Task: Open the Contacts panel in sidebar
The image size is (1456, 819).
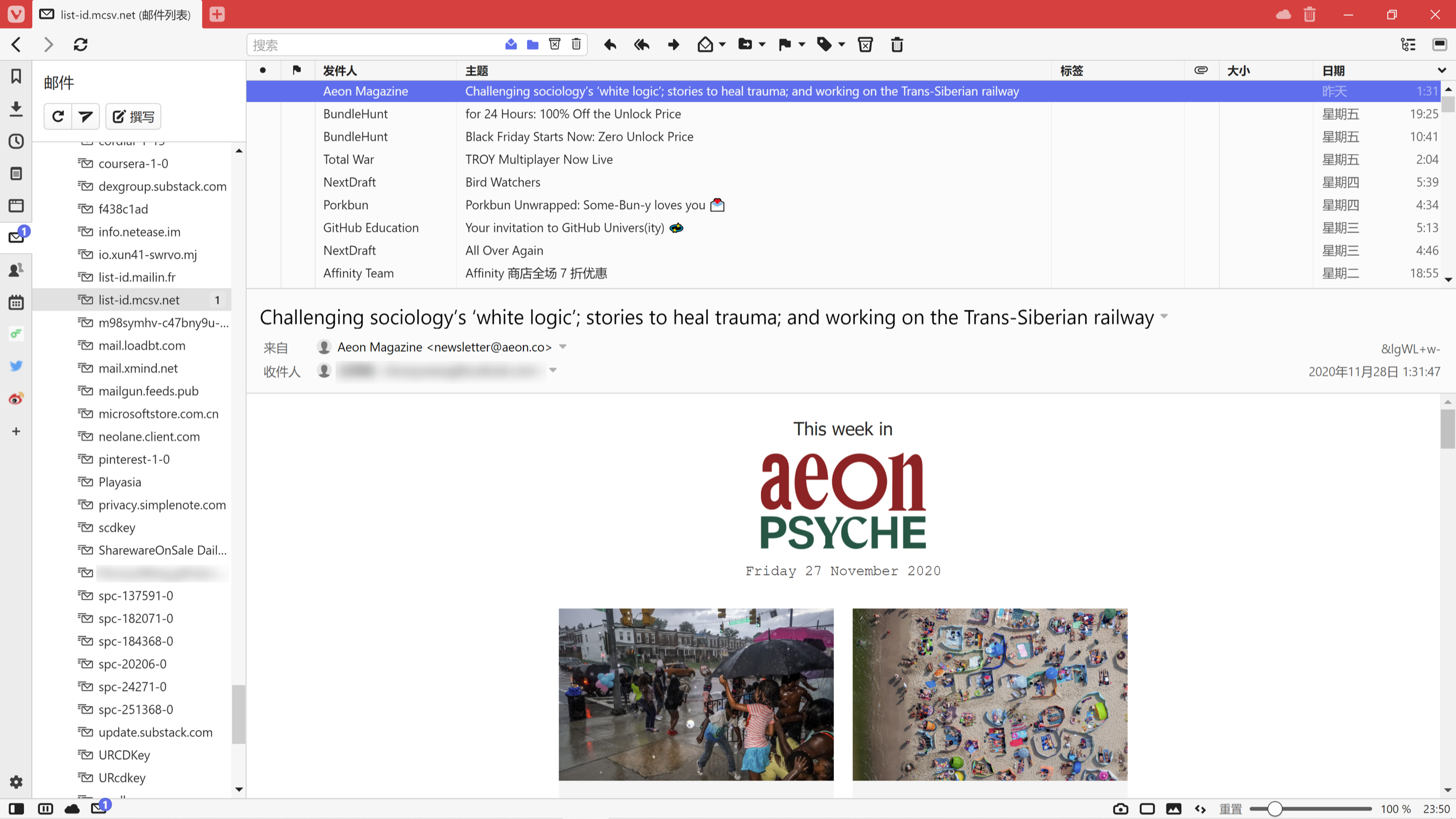Action: [16, 270]
